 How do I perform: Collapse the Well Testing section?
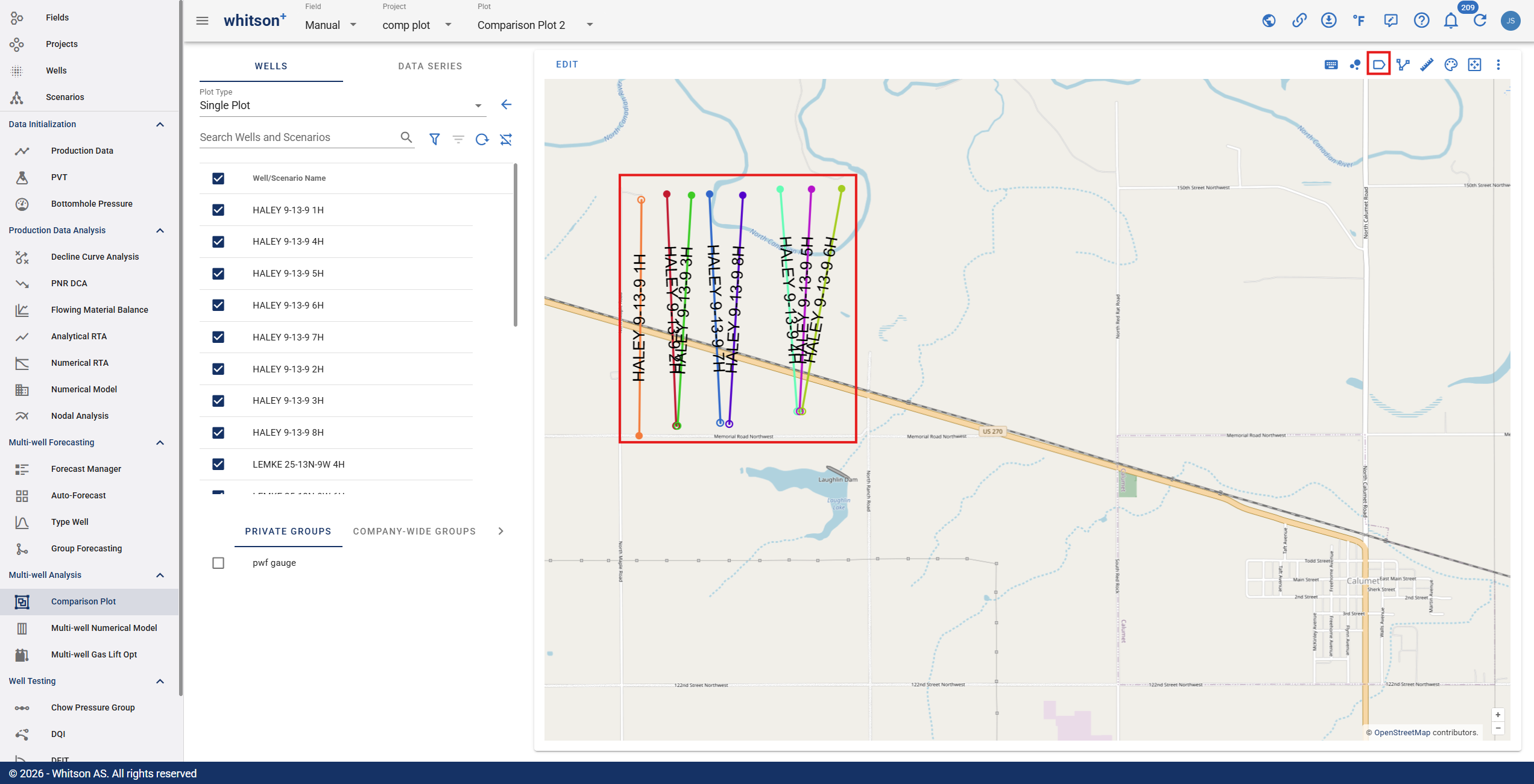160,681
